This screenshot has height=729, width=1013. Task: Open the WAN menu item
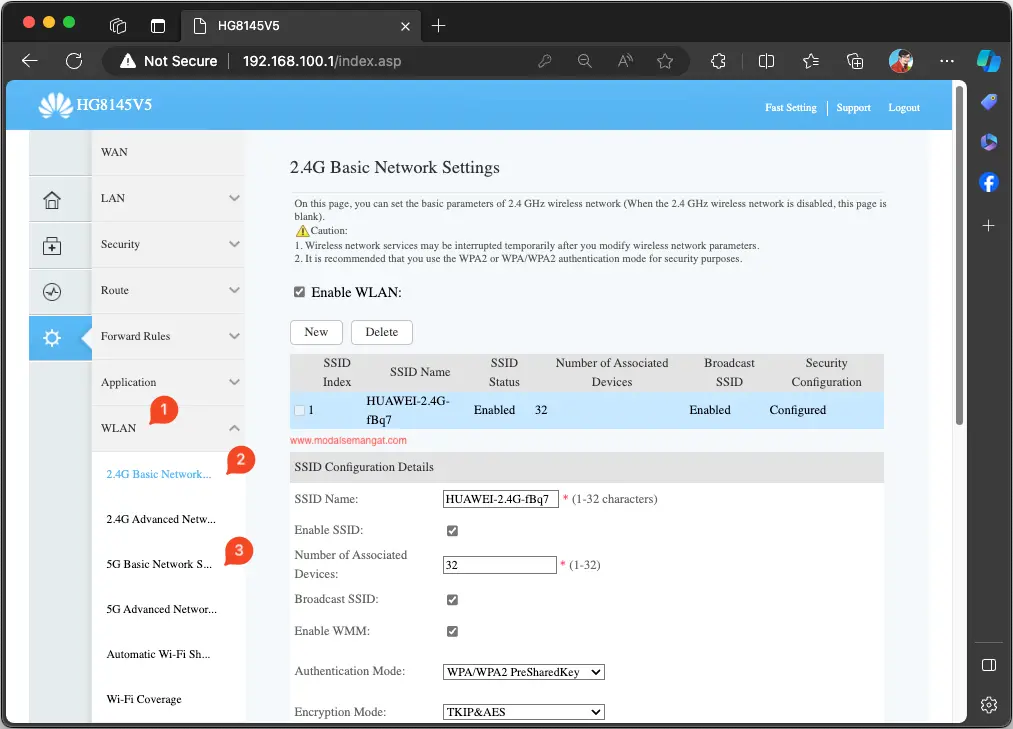tap(114, 152)
